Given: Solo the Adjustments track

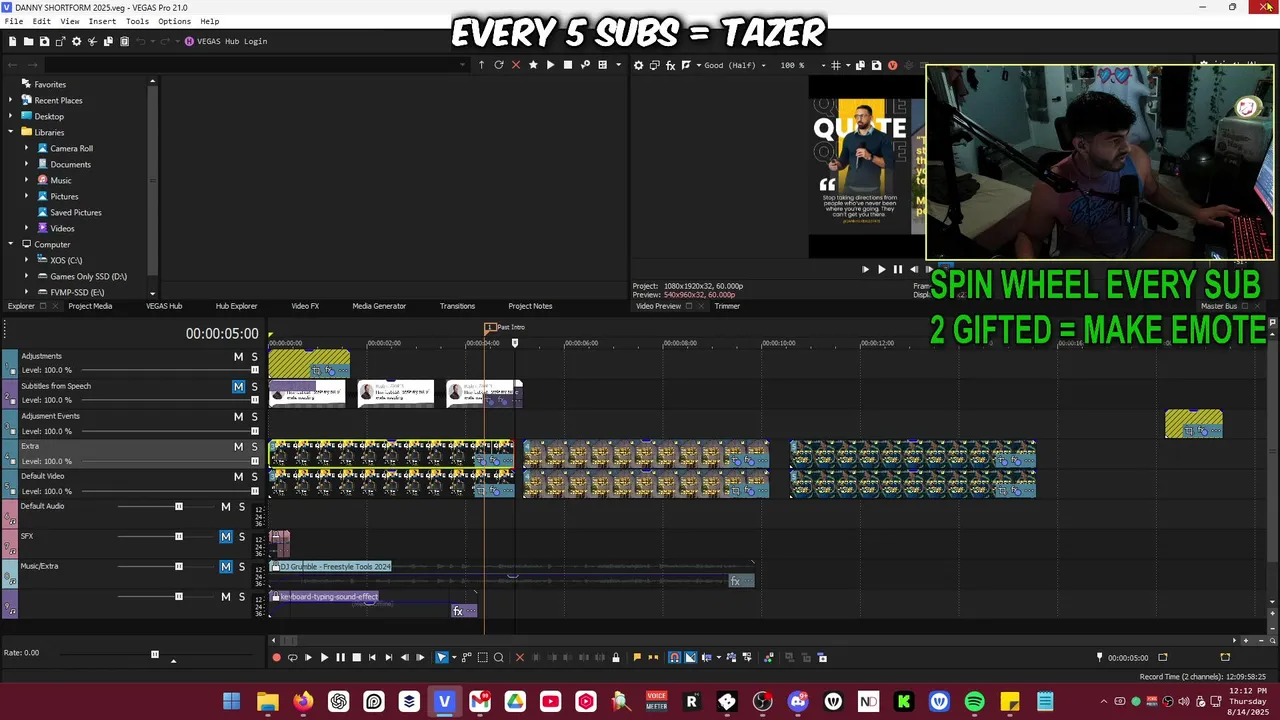Looking at the screenshot, I should tap(254, 357).
